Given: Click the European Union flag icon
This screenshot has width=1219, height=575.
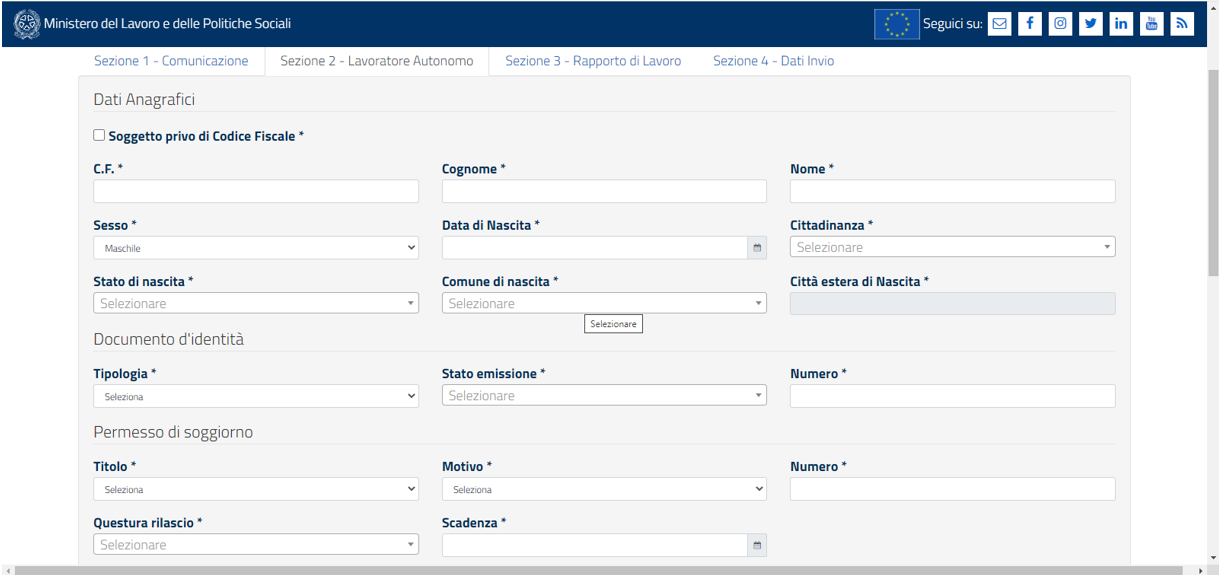Looking at the screenshot, I should (x=897, y=24).
